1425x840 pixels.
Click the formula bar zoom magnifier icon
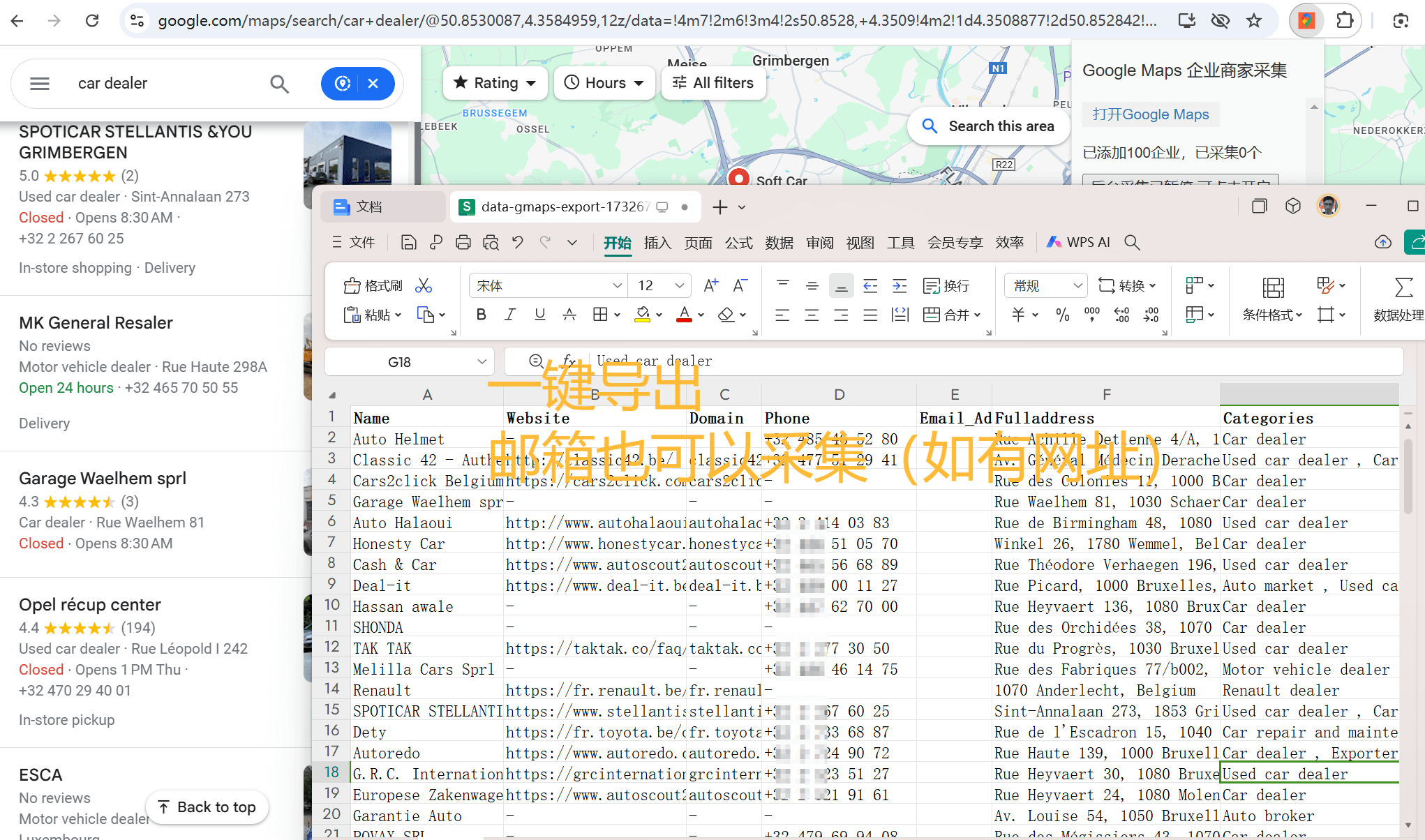(536, 361)
